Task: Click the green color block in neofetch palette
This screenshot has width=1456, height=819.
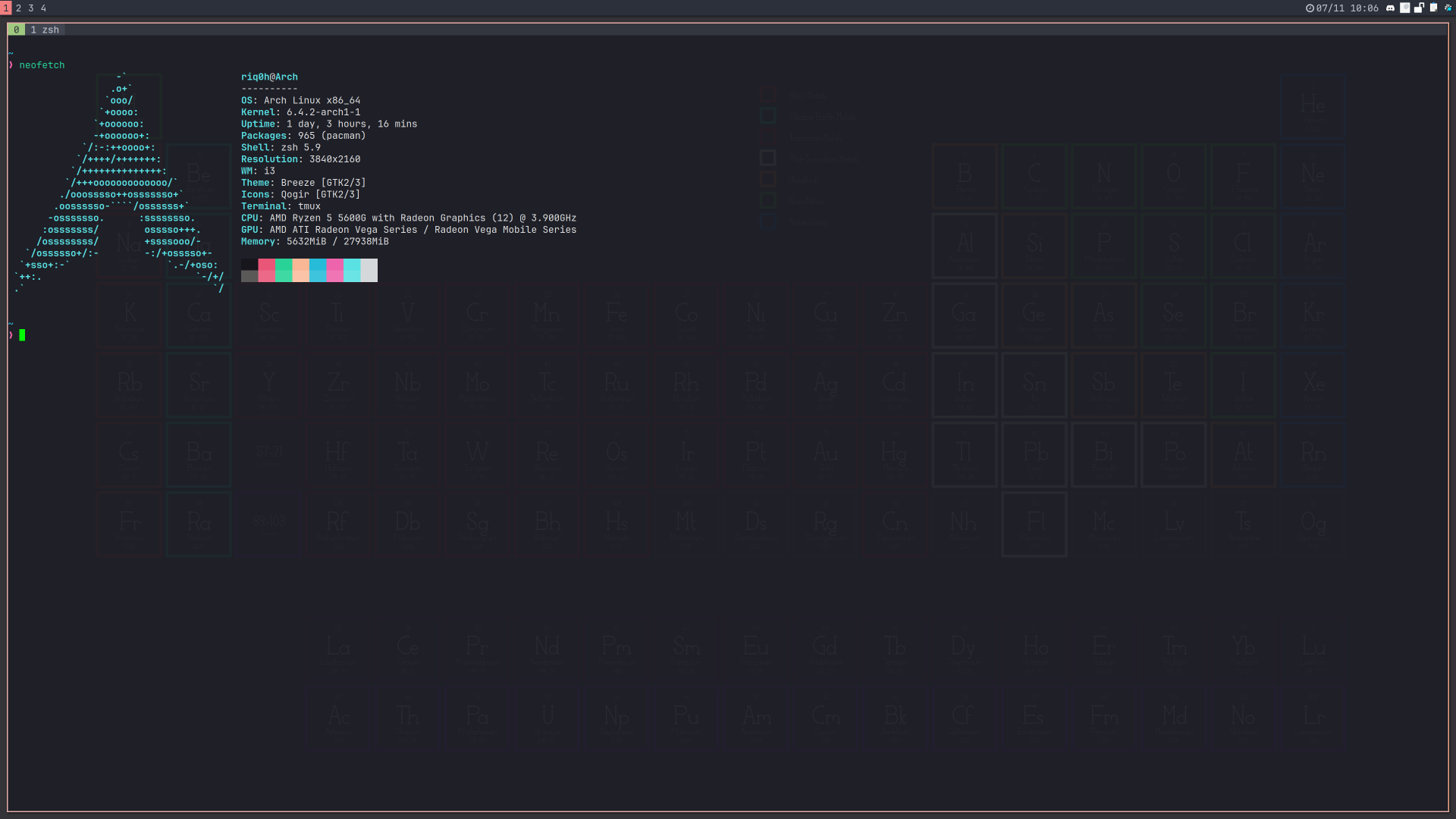Action: click(x=284, y=270)
